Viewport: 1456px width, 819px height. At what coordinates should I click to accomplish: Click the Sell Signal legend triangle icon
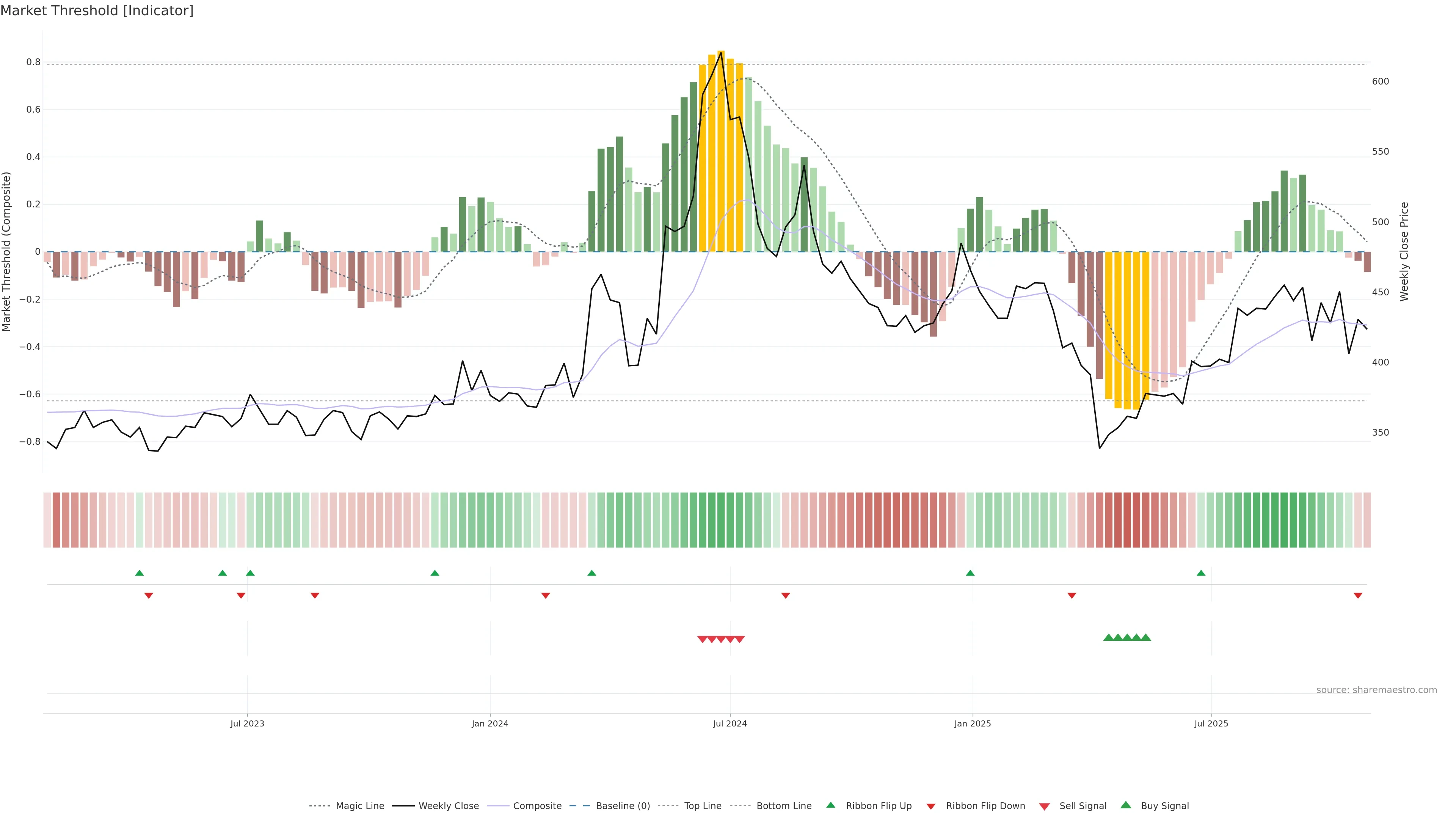tap(1045, 806)
